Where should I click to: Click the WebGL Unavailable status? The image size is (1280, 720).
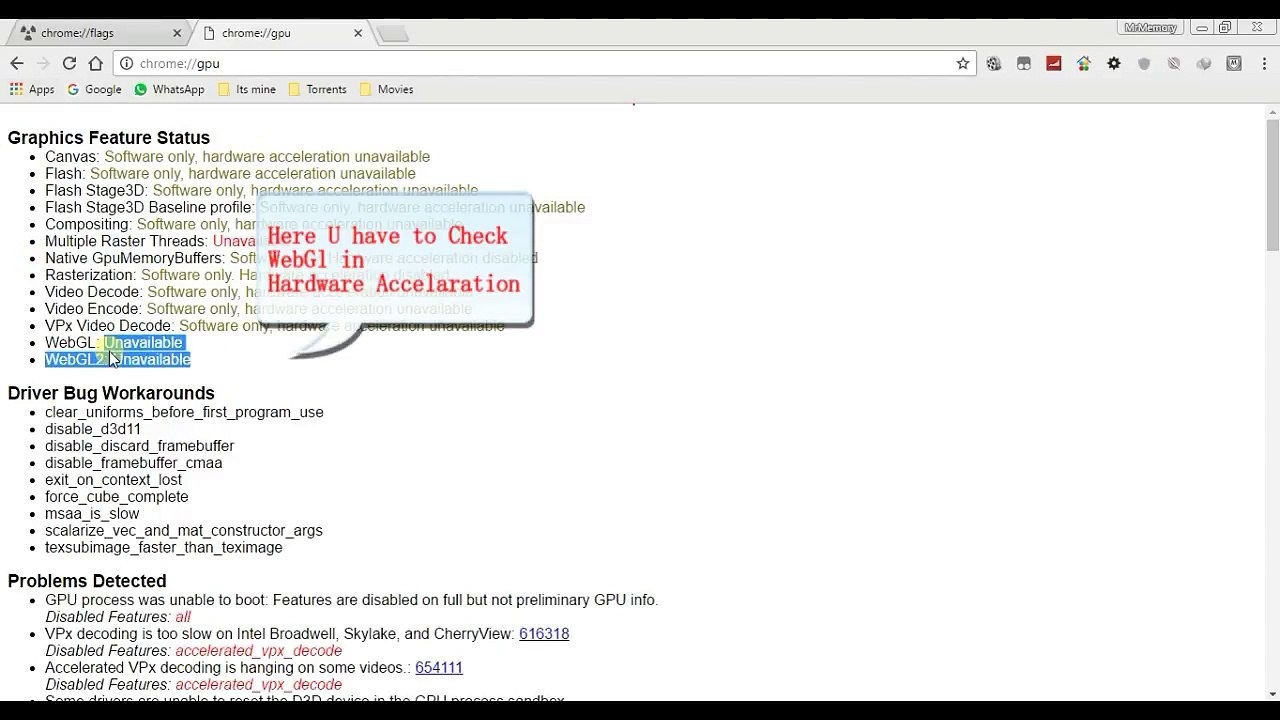coord(143,343)
